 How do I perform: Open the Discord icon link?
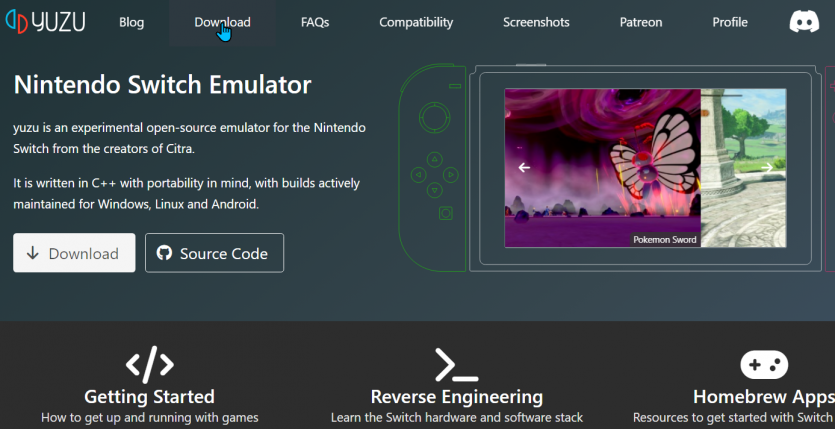coord(804,22)
